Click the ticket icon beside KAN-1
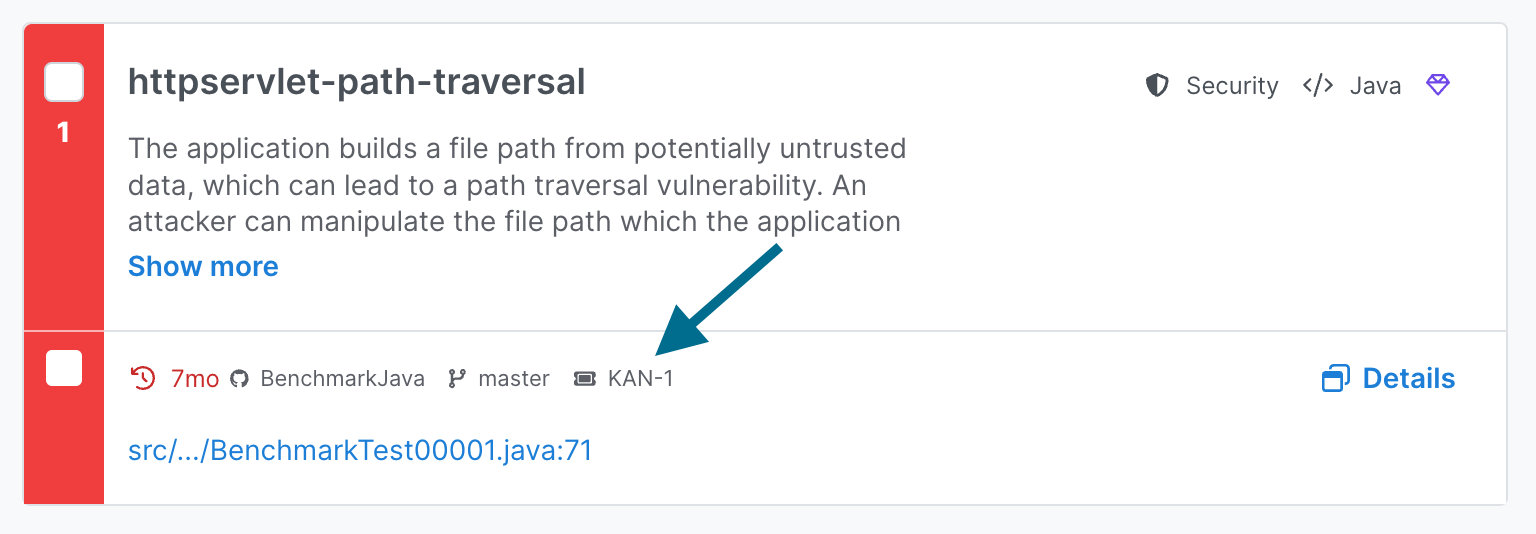1536x534 pixels. 585,379
